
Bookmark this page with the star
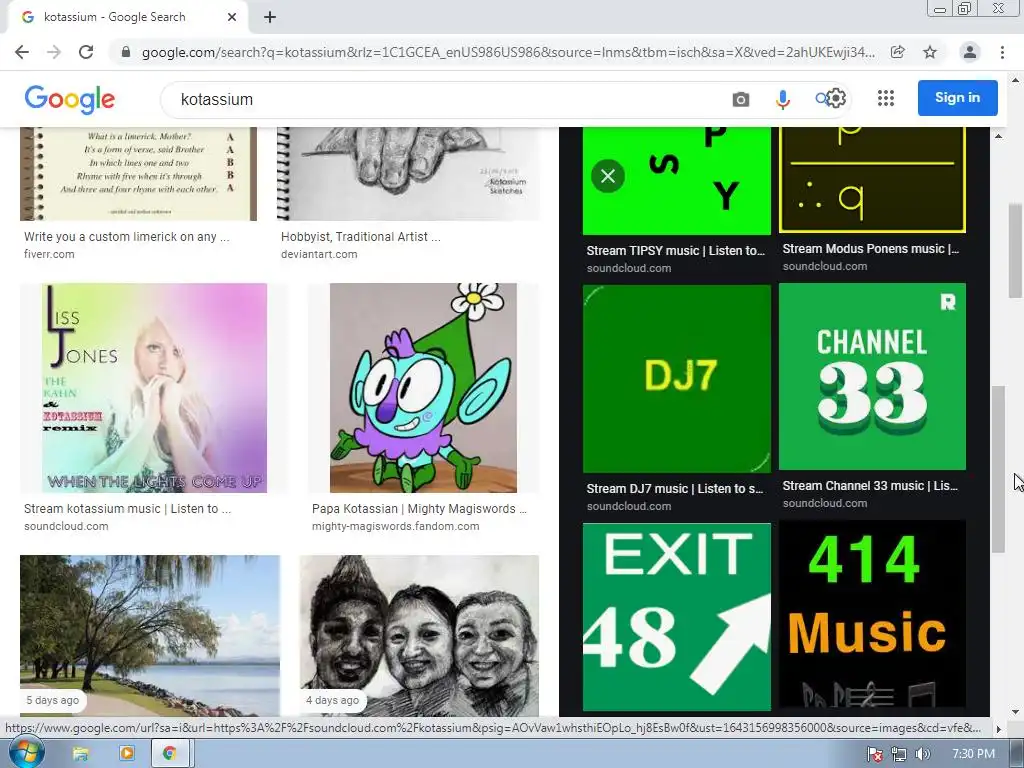click(930, 52)
